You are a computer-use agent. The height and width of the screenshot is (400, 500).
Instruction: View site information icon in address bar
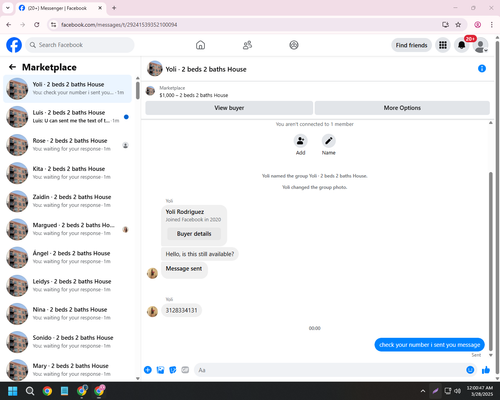[53, 25]
